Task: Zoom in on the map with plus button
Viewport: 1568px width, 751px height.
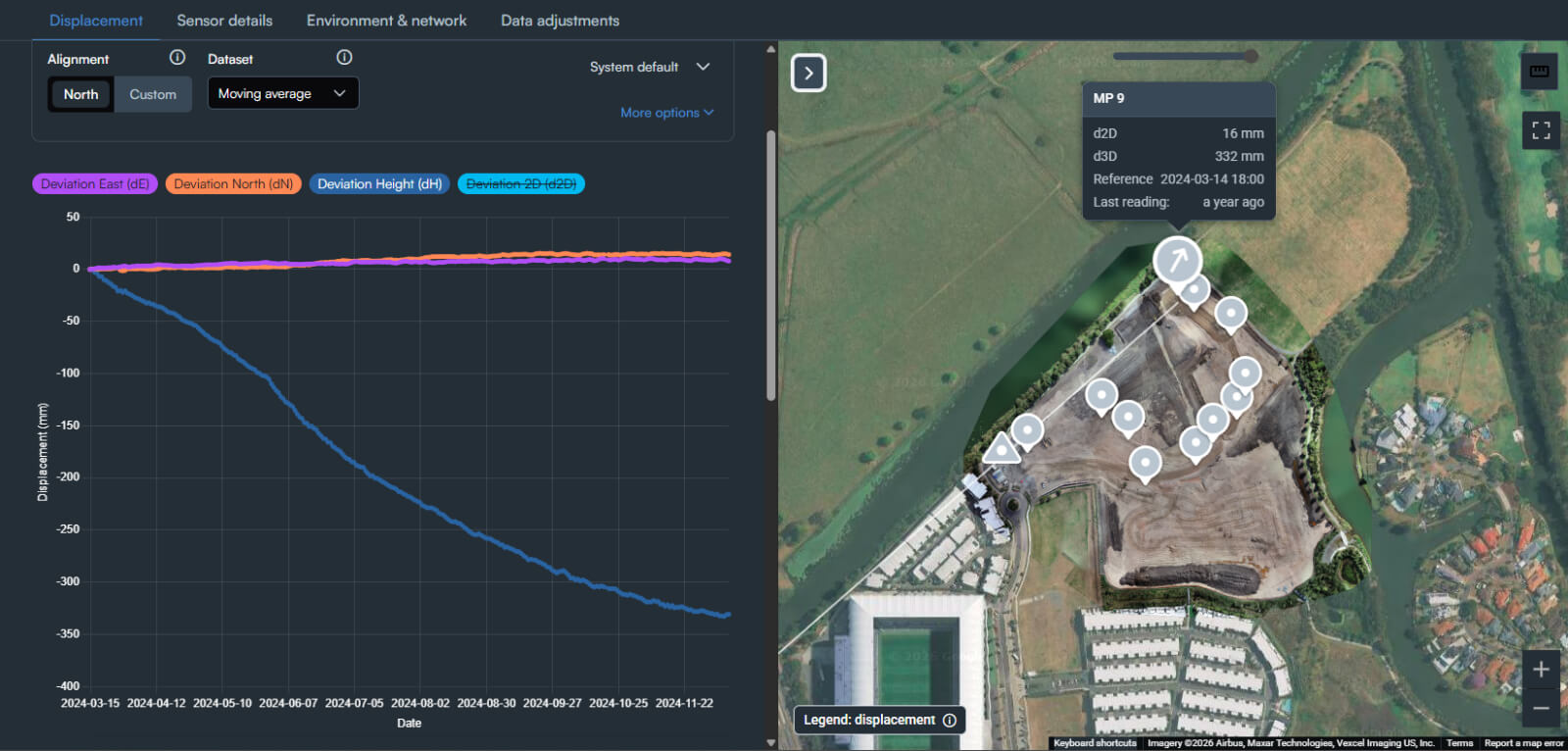Action: coord(1541,669)
